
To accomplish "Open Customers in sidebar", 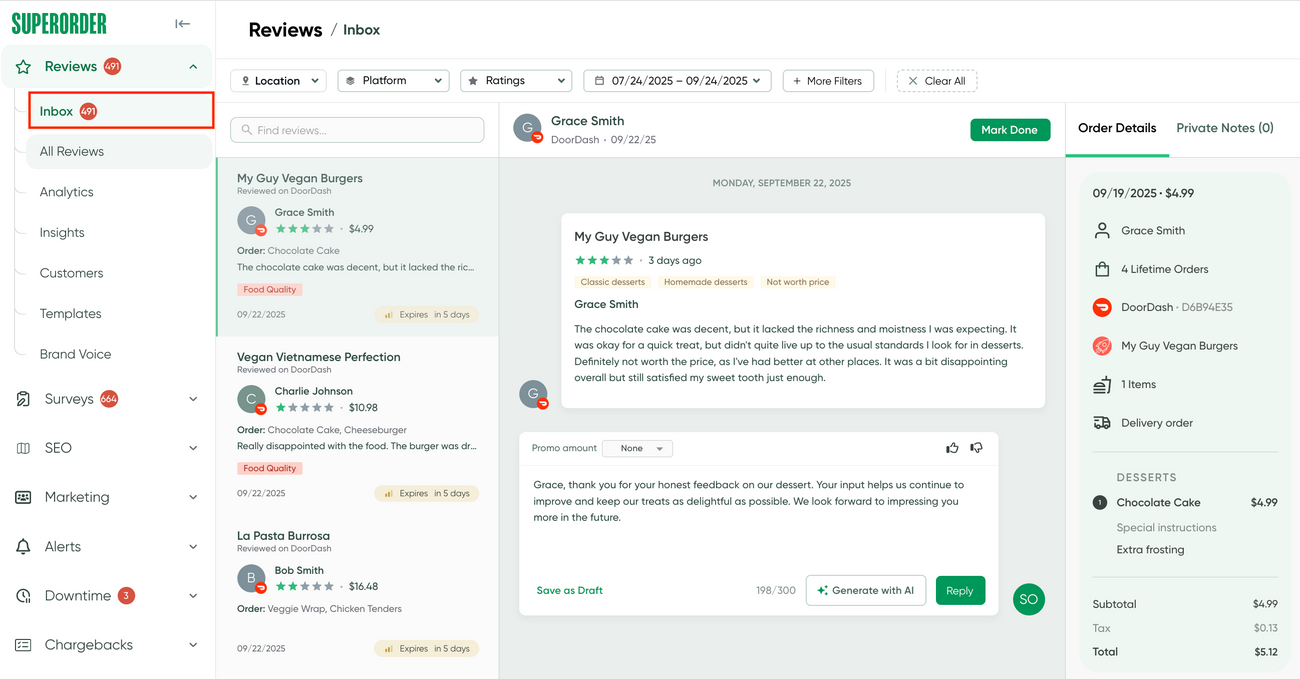I will [71, 273].
